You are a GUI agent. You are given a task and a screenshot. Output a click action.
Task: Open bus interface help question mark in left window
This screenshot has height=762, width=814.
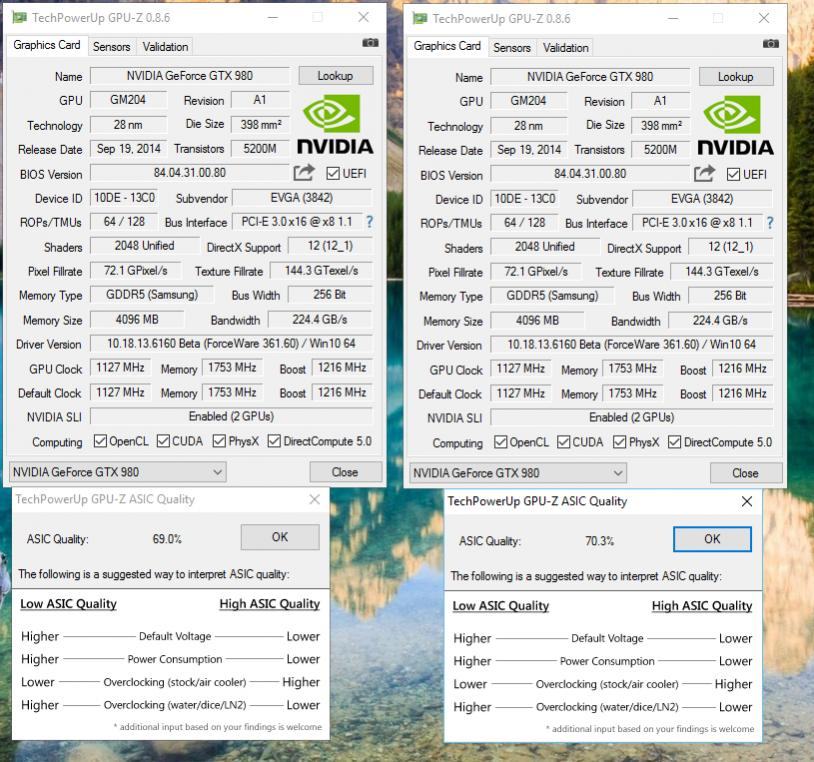369,222
